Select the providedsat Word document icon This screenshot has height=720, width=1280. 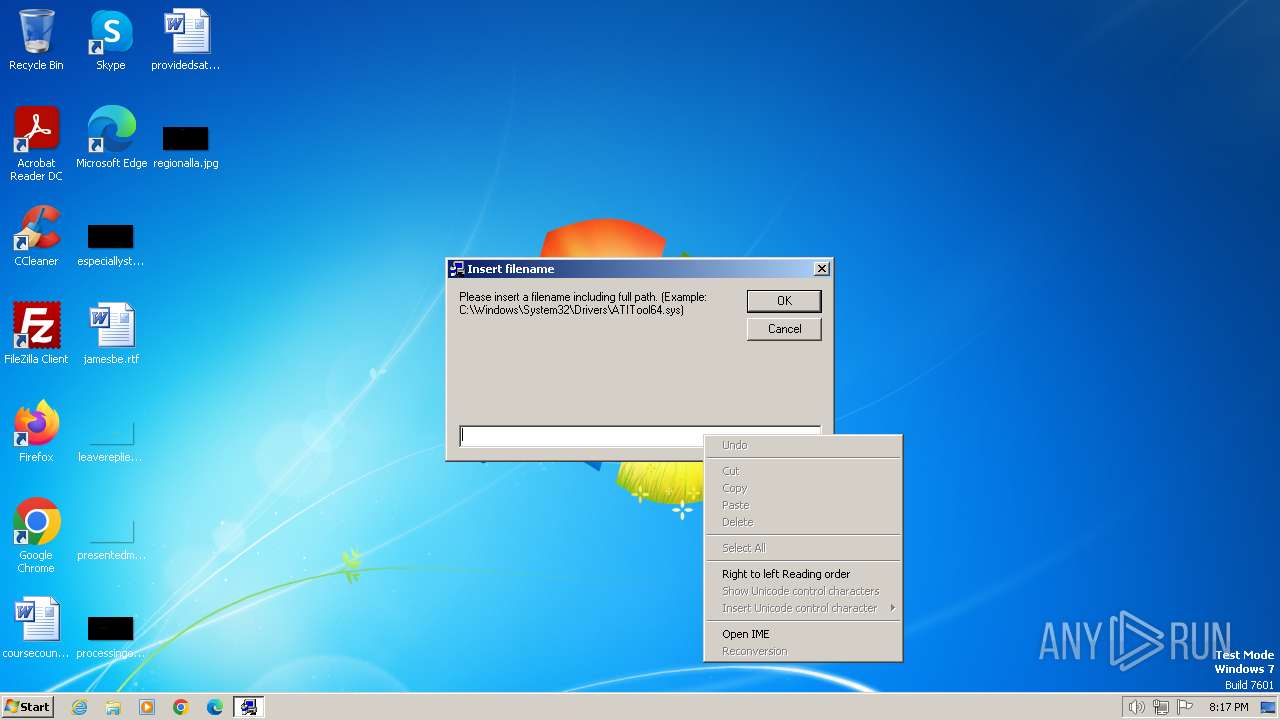point(186,40)
